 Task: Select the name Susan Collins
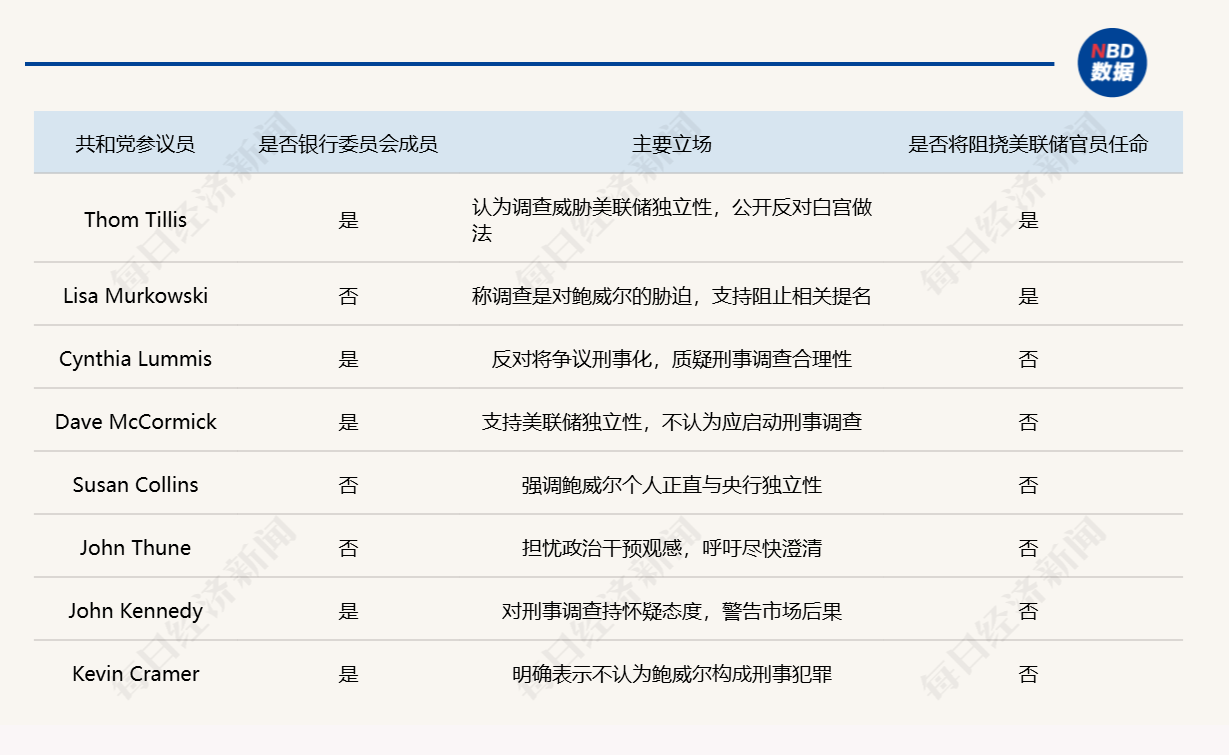(x=135, y=484)
